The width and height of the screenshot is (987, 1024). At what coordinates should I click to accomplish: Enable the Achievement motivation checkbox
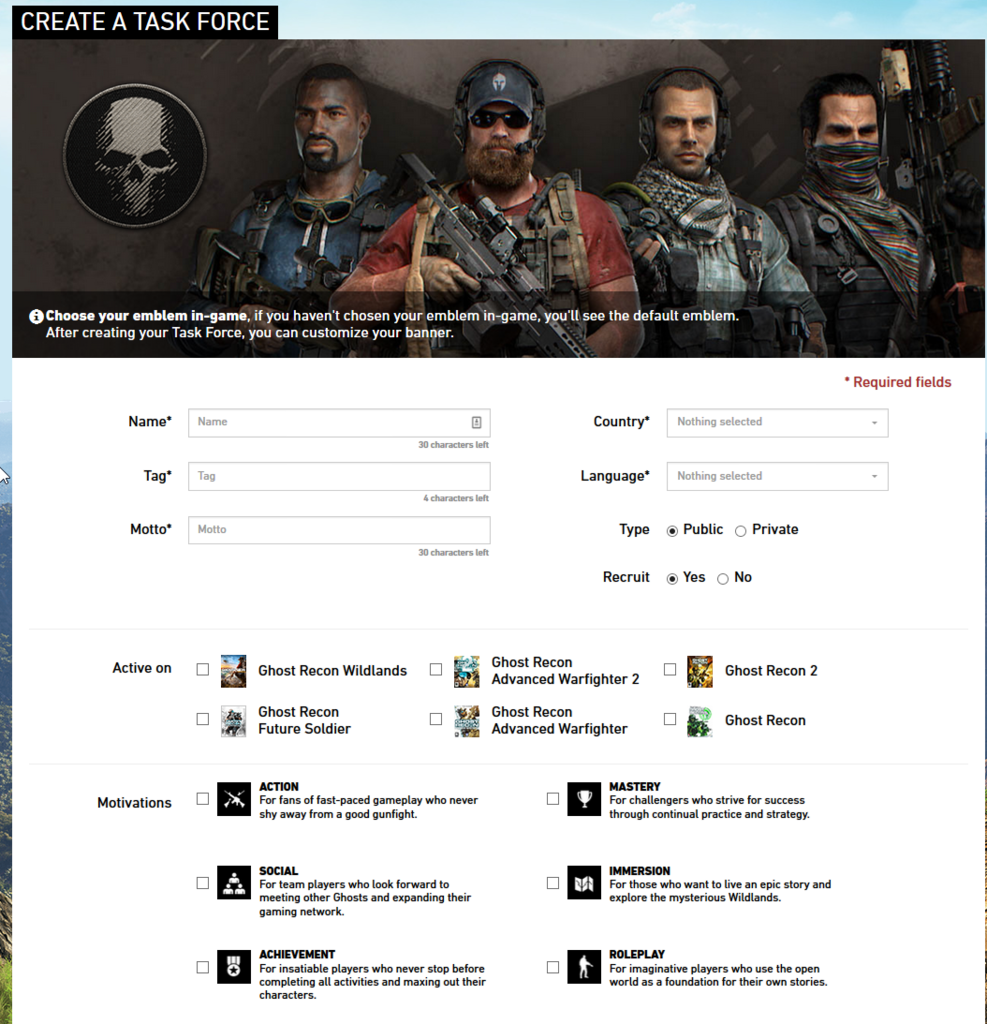point(202,967)
